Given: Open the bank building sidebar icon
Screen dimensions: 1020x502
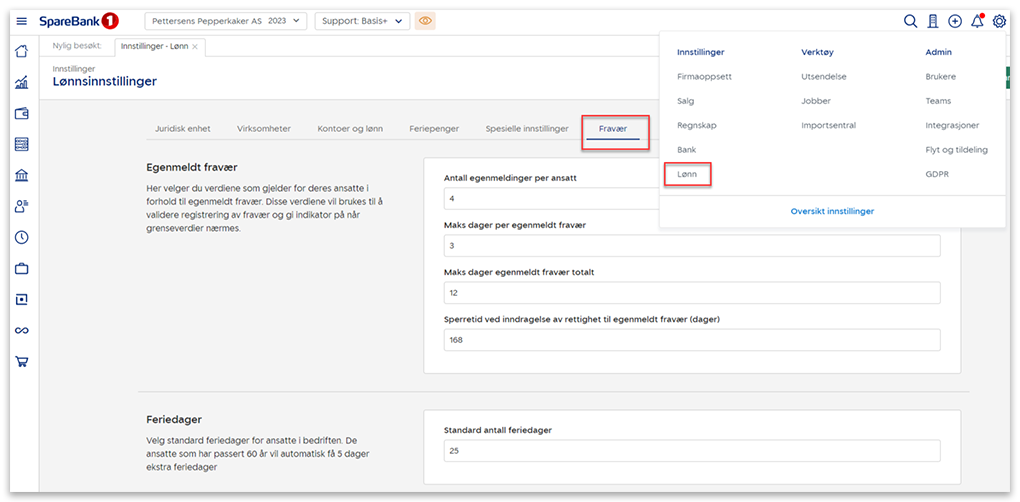Looking at the screenshot, I should tap(21, 176).
